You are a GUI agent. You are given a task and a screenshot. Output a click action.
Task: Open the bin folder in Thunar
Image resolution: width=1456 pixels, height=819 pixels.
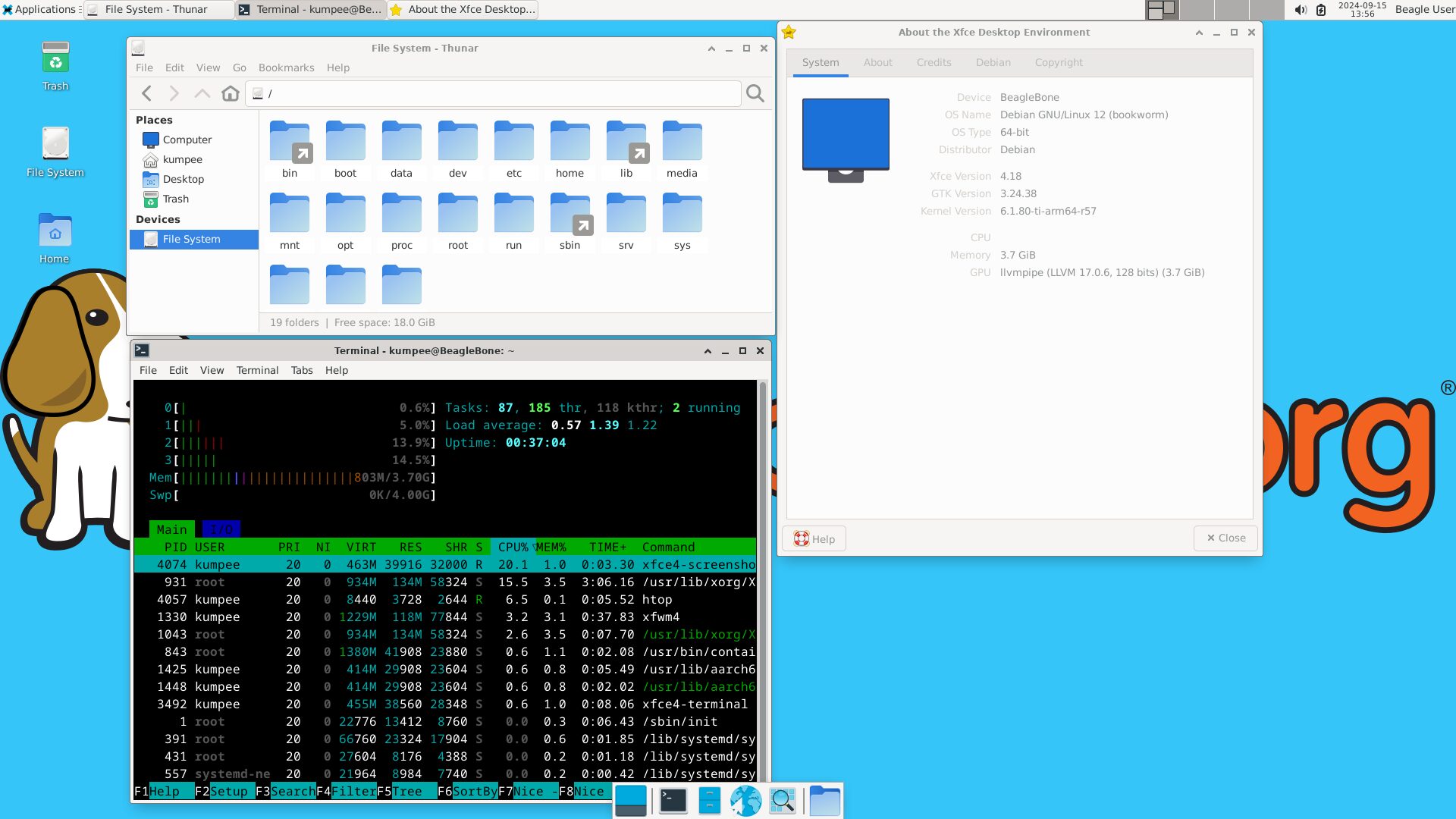[290, 149]
